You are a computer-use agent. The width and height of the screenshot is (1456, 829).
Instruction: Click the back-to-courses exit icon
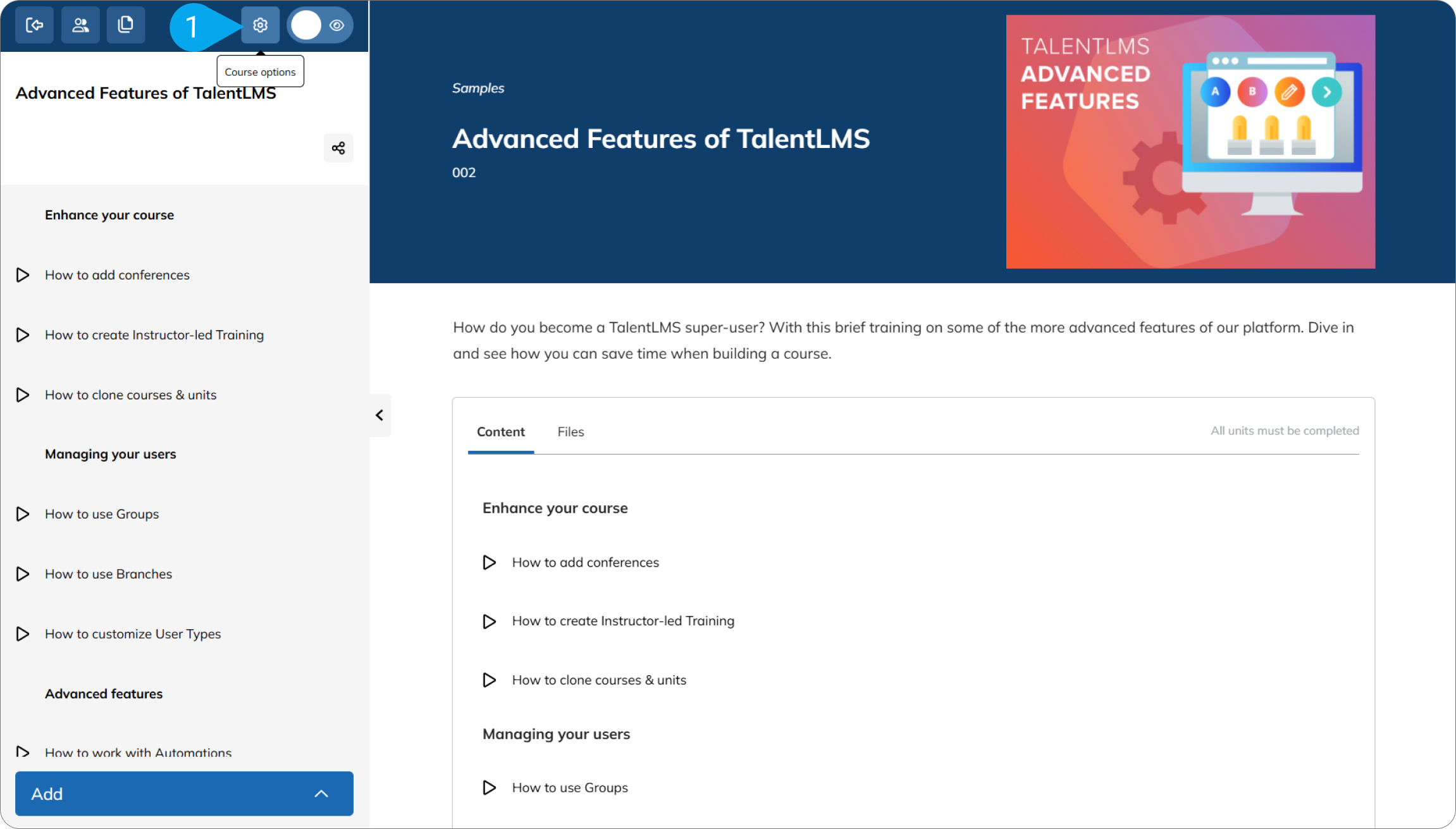click(x=34, y=25)
